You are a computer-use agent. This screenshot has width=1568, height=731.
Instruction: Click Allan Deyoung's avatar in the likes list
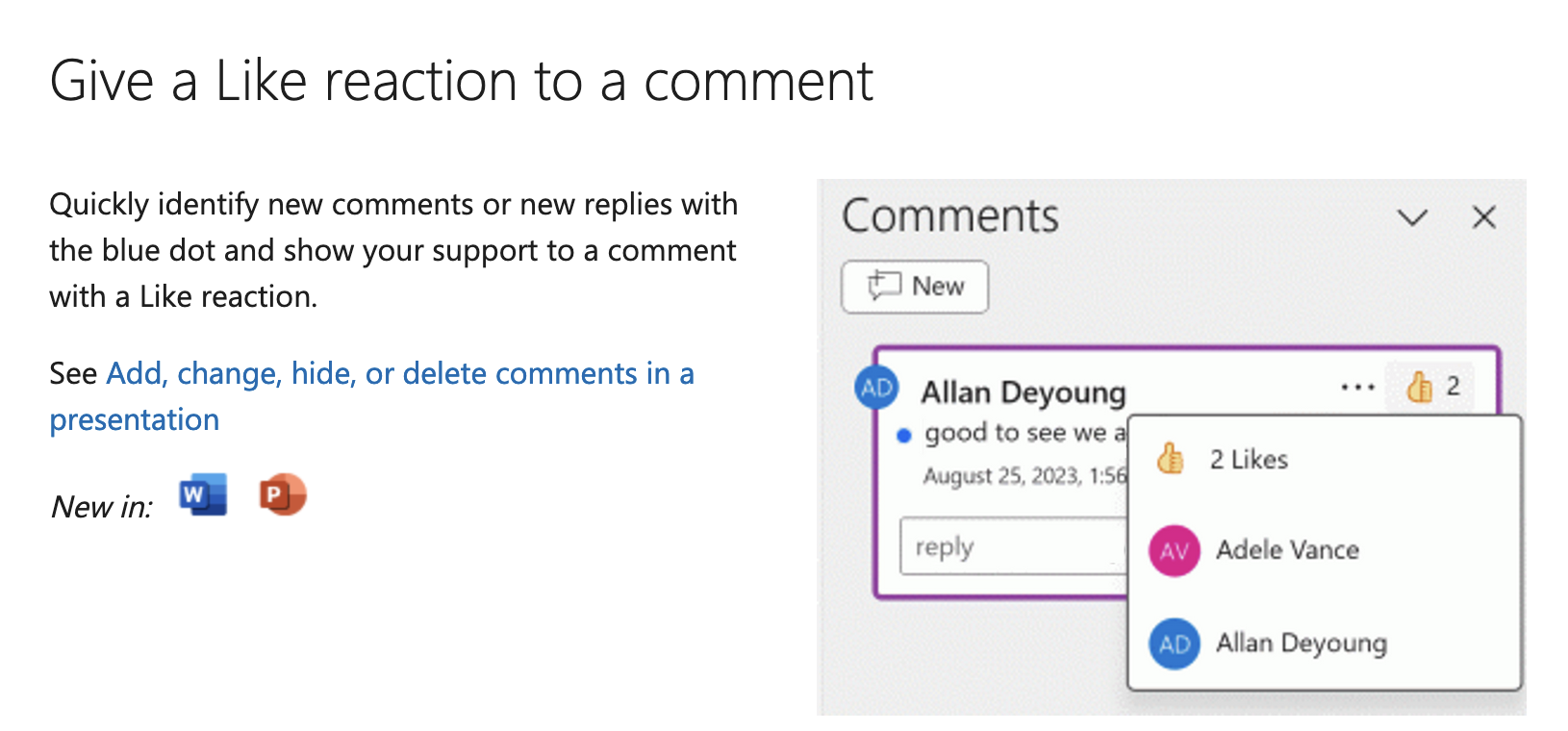point(1174,643)
